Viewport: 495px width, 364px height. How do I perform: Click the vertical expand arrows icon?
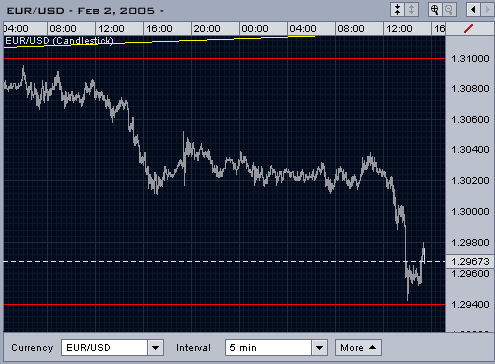412,10
